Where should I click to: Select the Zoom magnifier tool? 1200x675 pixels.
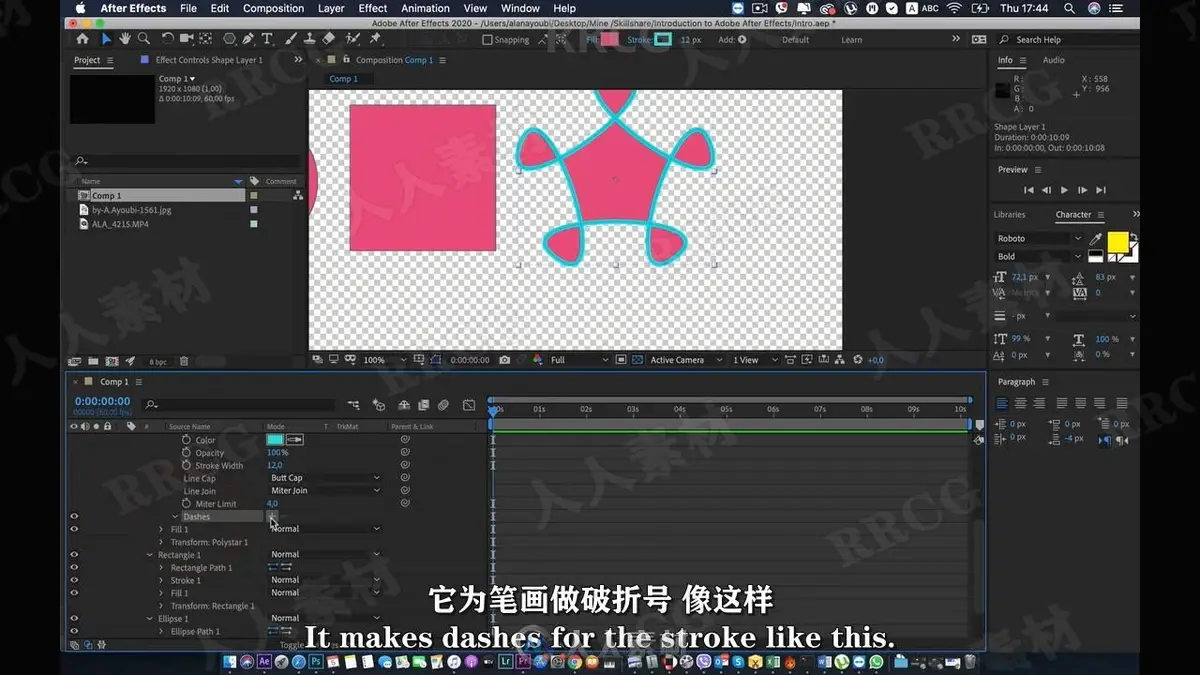[x=144, y=39]
